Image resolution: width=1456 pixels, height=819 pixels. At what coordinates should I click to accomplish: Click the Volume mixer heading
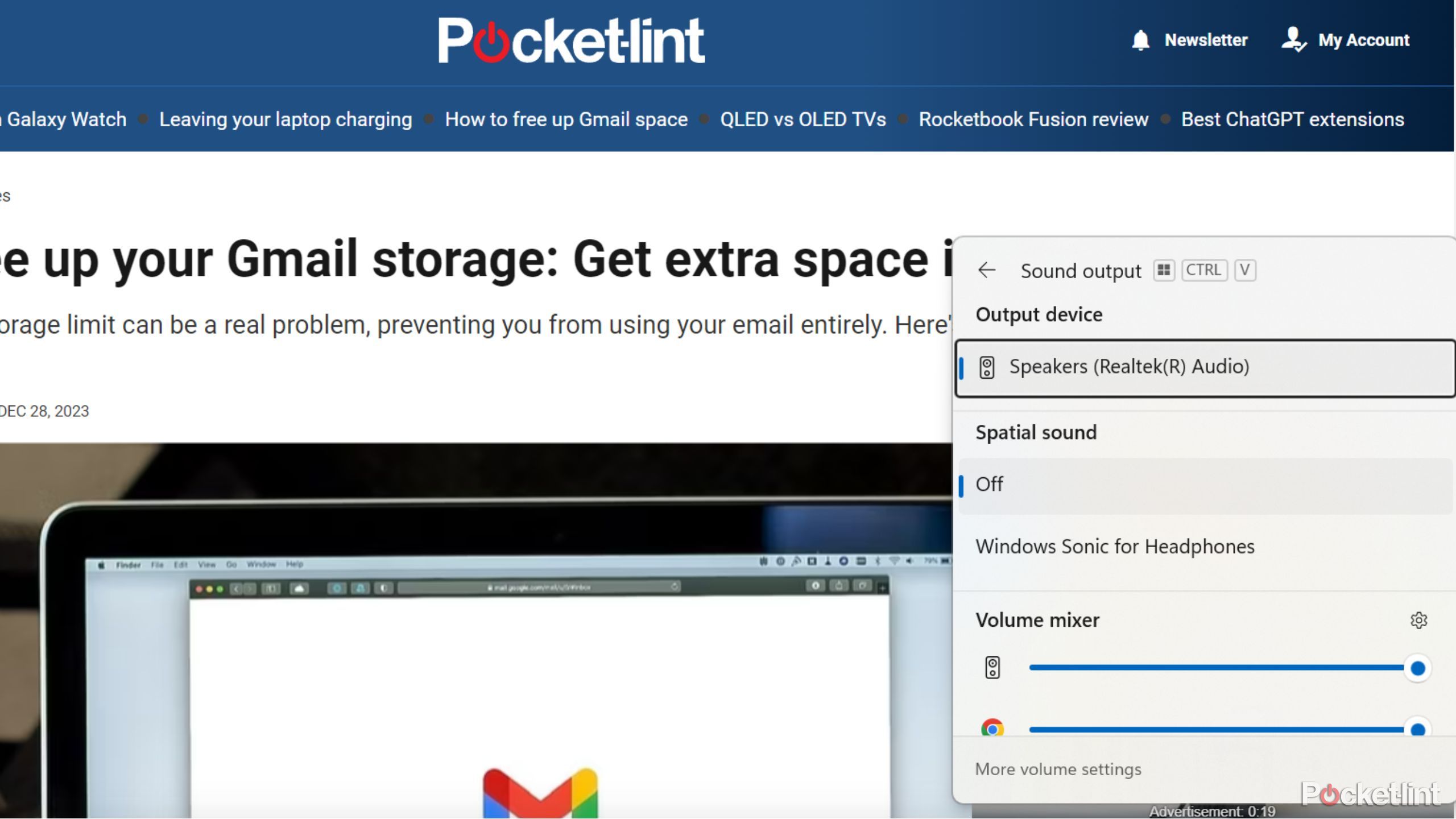pyautogui.click(x=1037, y=620)
